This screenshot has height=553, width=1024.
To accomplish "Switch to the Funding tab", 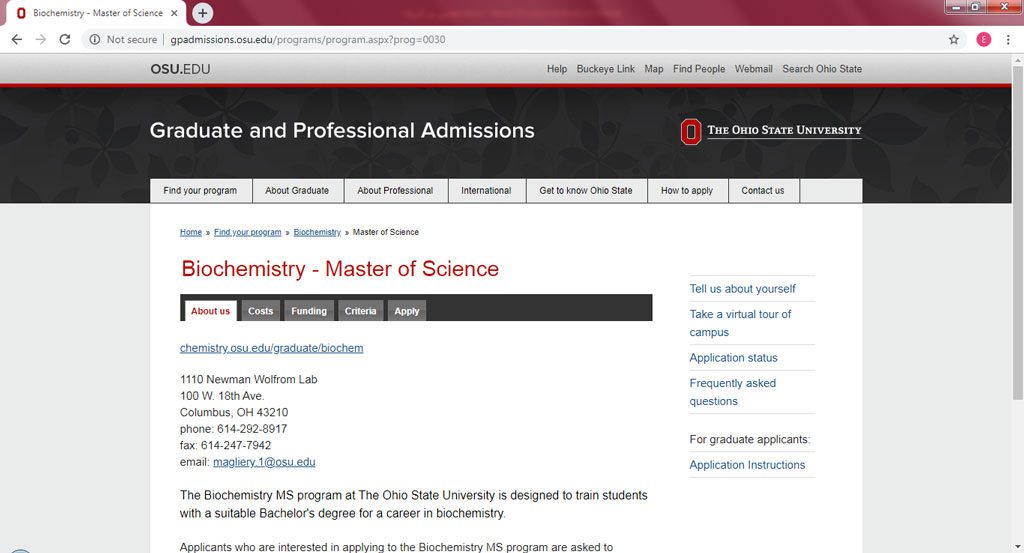I will coord(309,311).
